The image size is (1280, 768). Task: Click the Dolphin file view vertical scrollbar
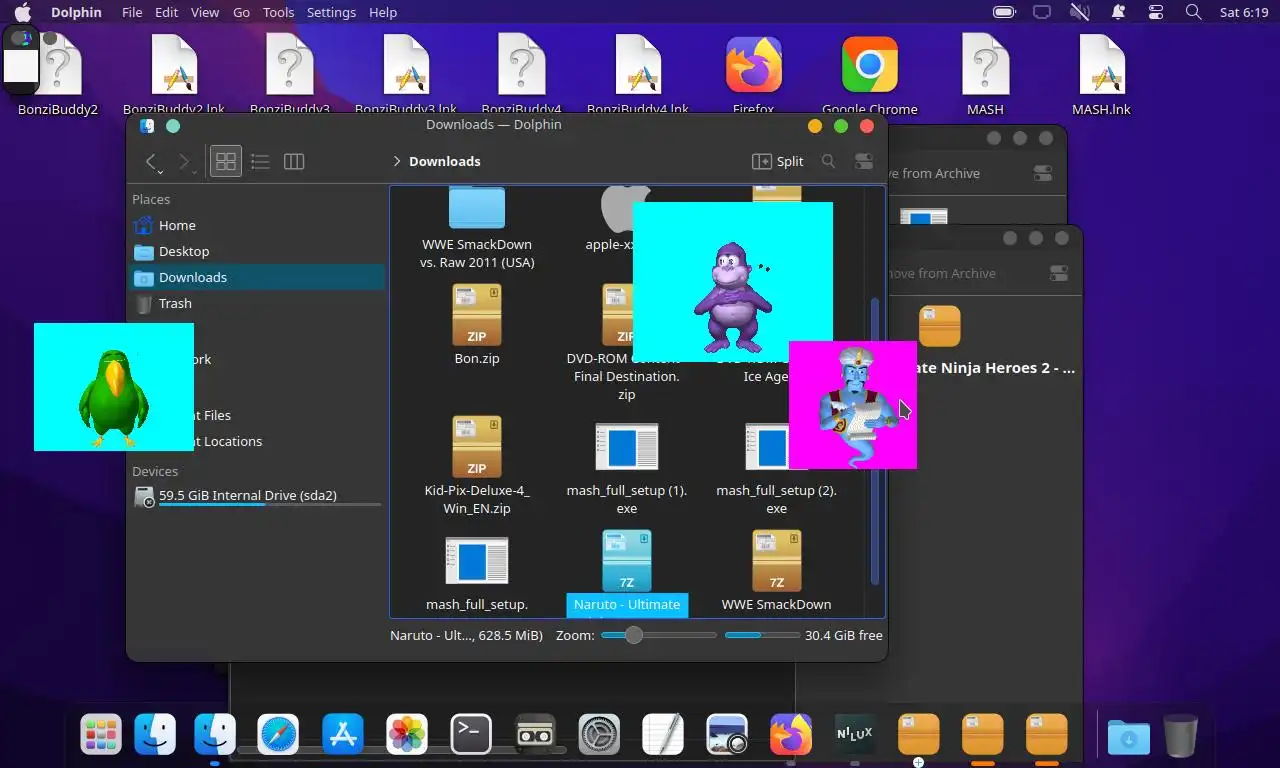coord(875,441)
